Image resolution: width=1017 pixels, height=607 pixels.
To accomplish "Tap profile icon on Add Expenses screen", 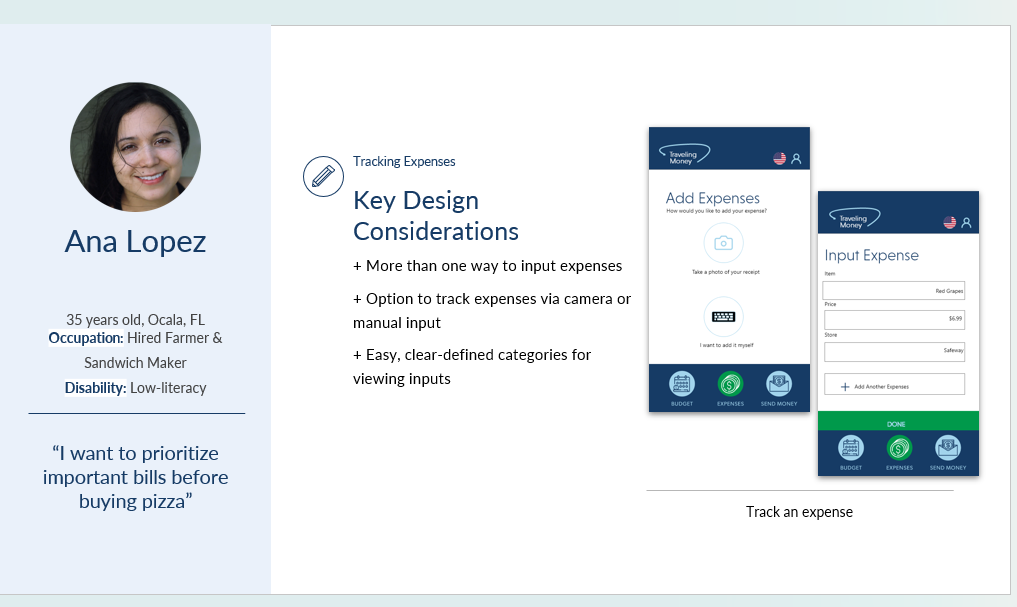I will (796, 158).
